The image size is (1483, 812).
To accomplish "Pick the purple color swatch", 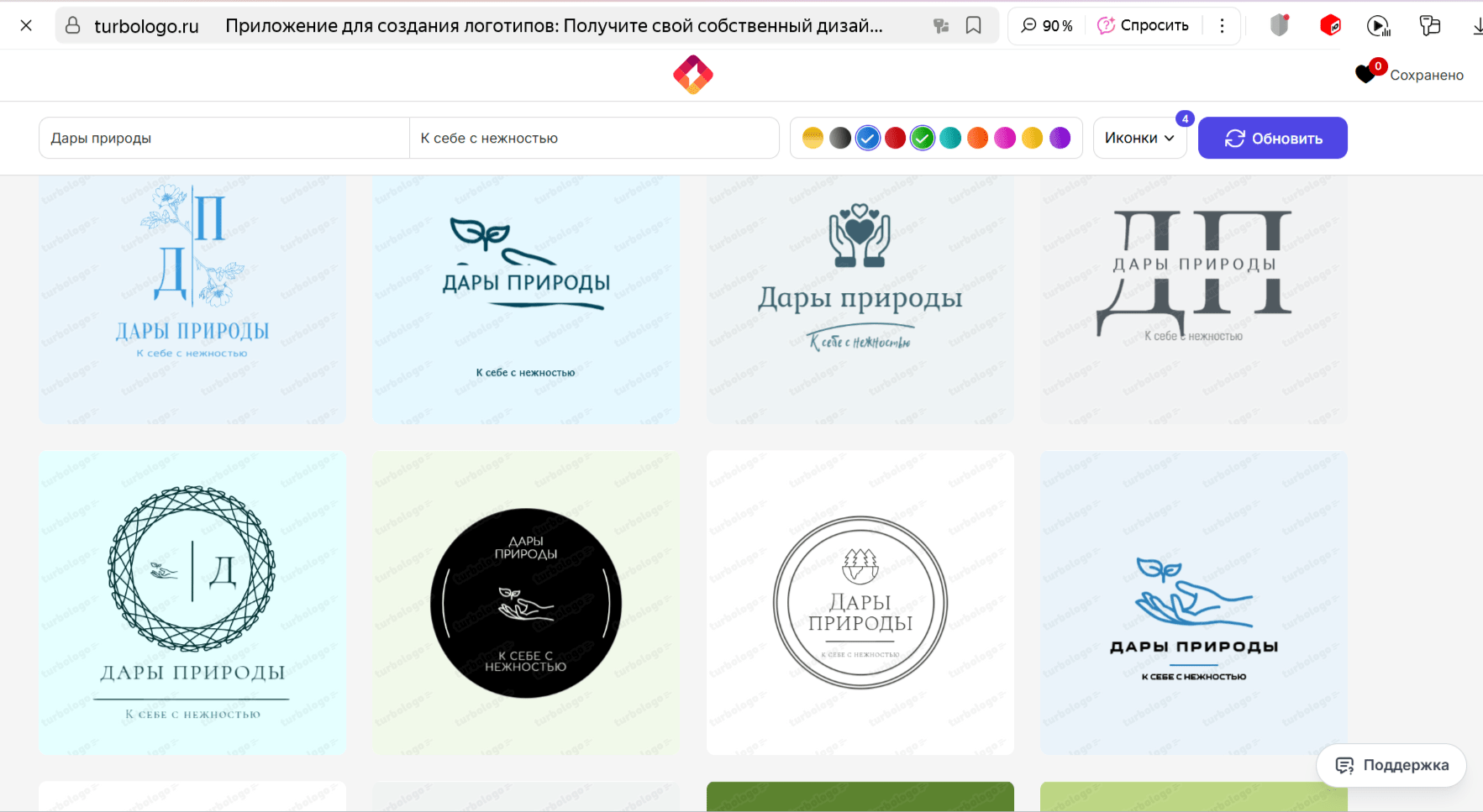I will [1060, 138].
